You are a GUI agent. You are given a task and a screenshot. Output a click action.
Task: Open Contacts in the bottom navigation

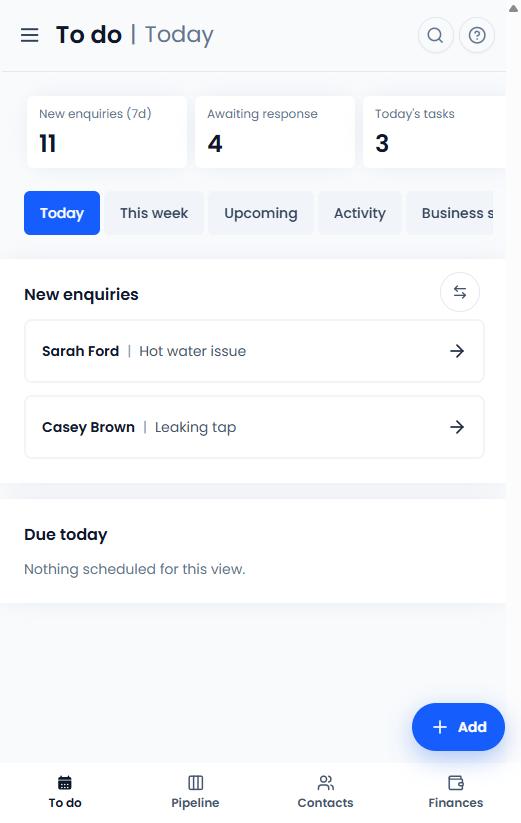(325, 792)
